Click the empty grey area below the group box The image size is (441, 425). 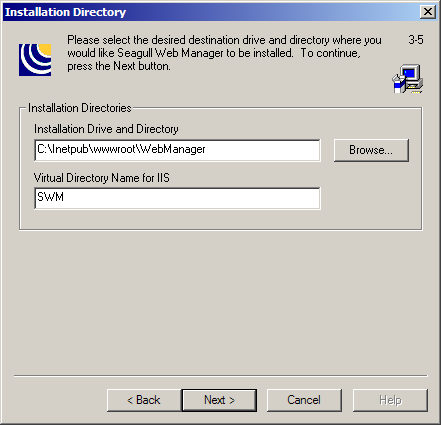(220, 300)
